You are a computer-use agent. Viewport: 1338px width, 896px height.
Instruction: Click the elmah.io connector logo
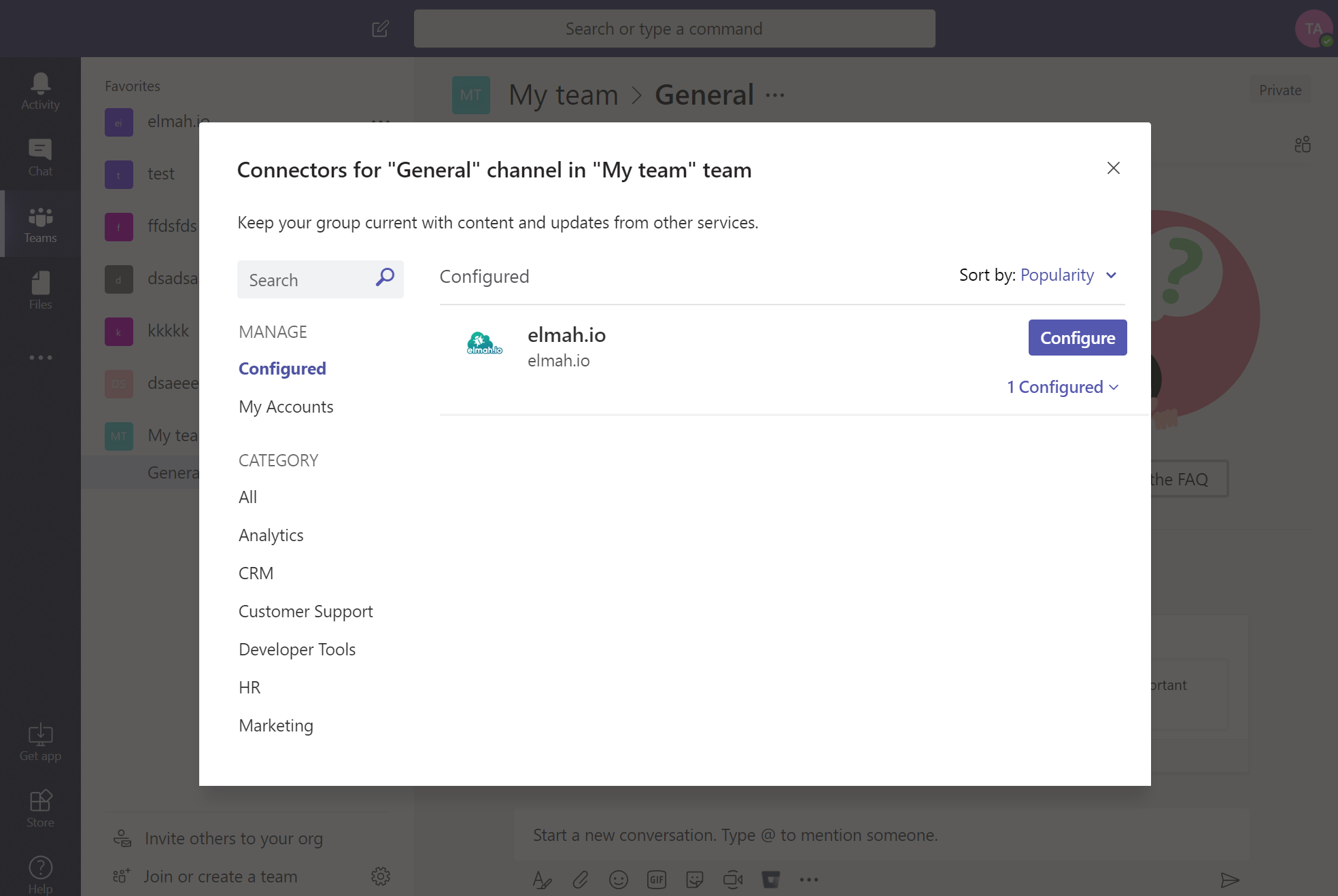tap(484, 343)
